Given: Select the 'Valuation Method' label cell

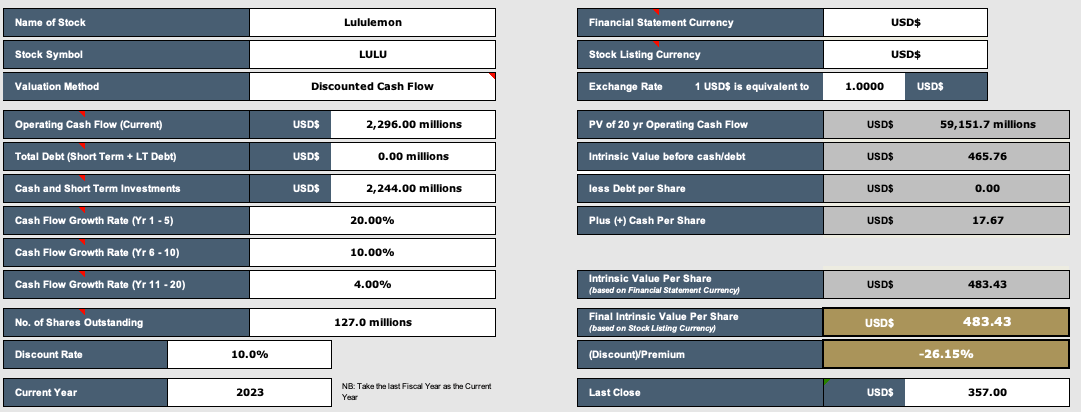Looking at the screenshot, I should click(127, 86).
